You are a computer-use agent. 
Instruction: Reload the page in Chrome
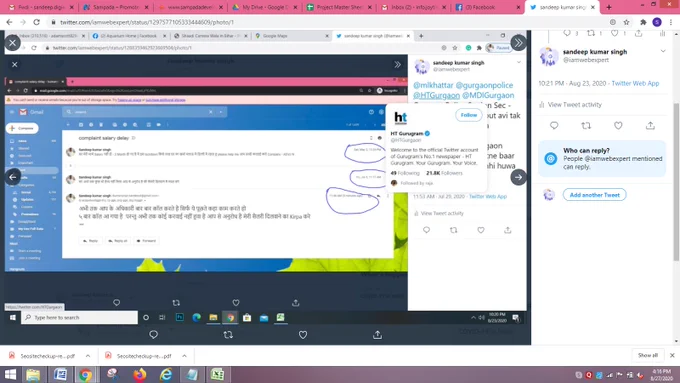pyautogui.click(x=36, y=22)
